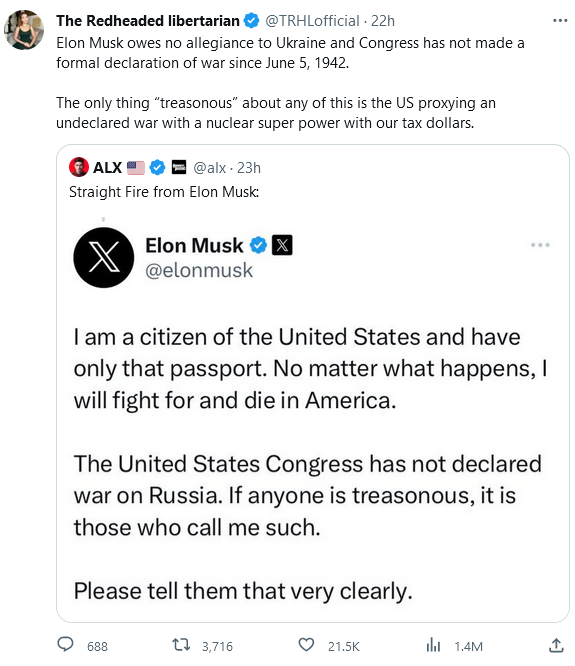Image resolution: width=575 pixels, height=666 pixels.
Task: Open the 22h timestamp link
Action: coord(383,20)
